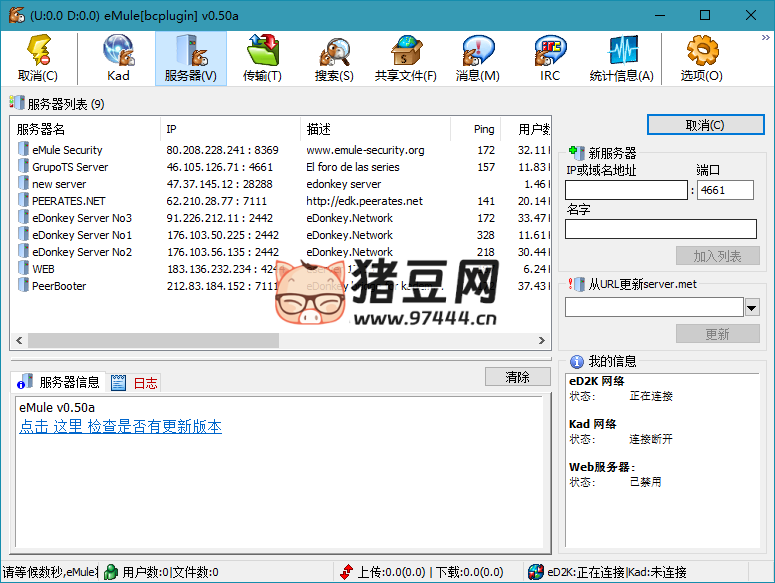Select the 80.208.228.241 : 8369 IP cell

click(222, 150)
